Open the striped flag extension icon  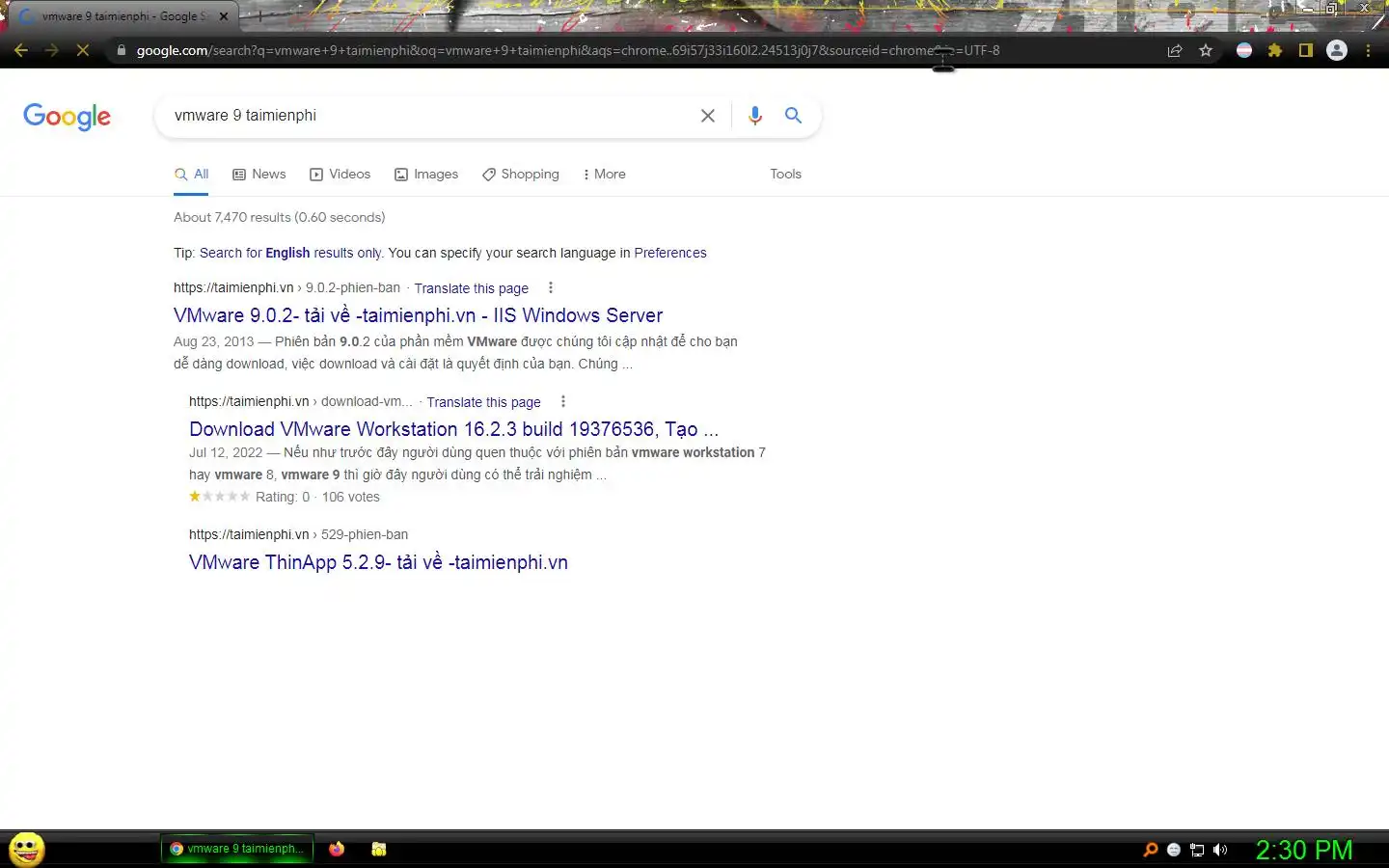tap(1244, 50)
